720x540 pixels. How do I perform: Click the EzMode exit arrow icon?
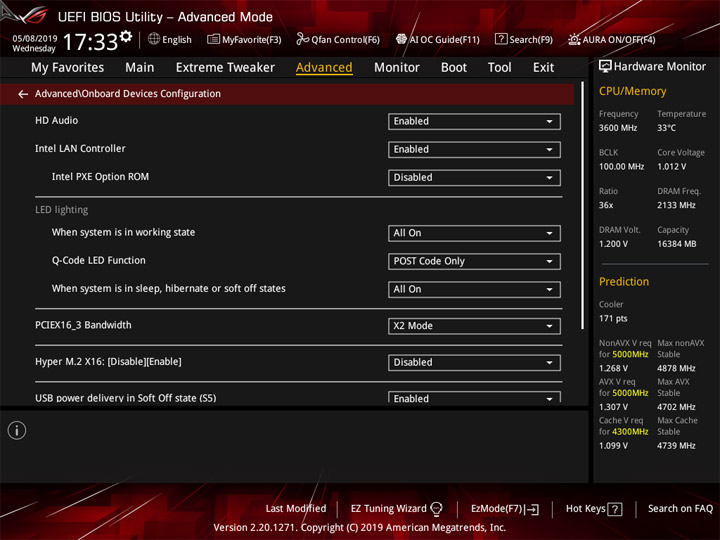532,509
